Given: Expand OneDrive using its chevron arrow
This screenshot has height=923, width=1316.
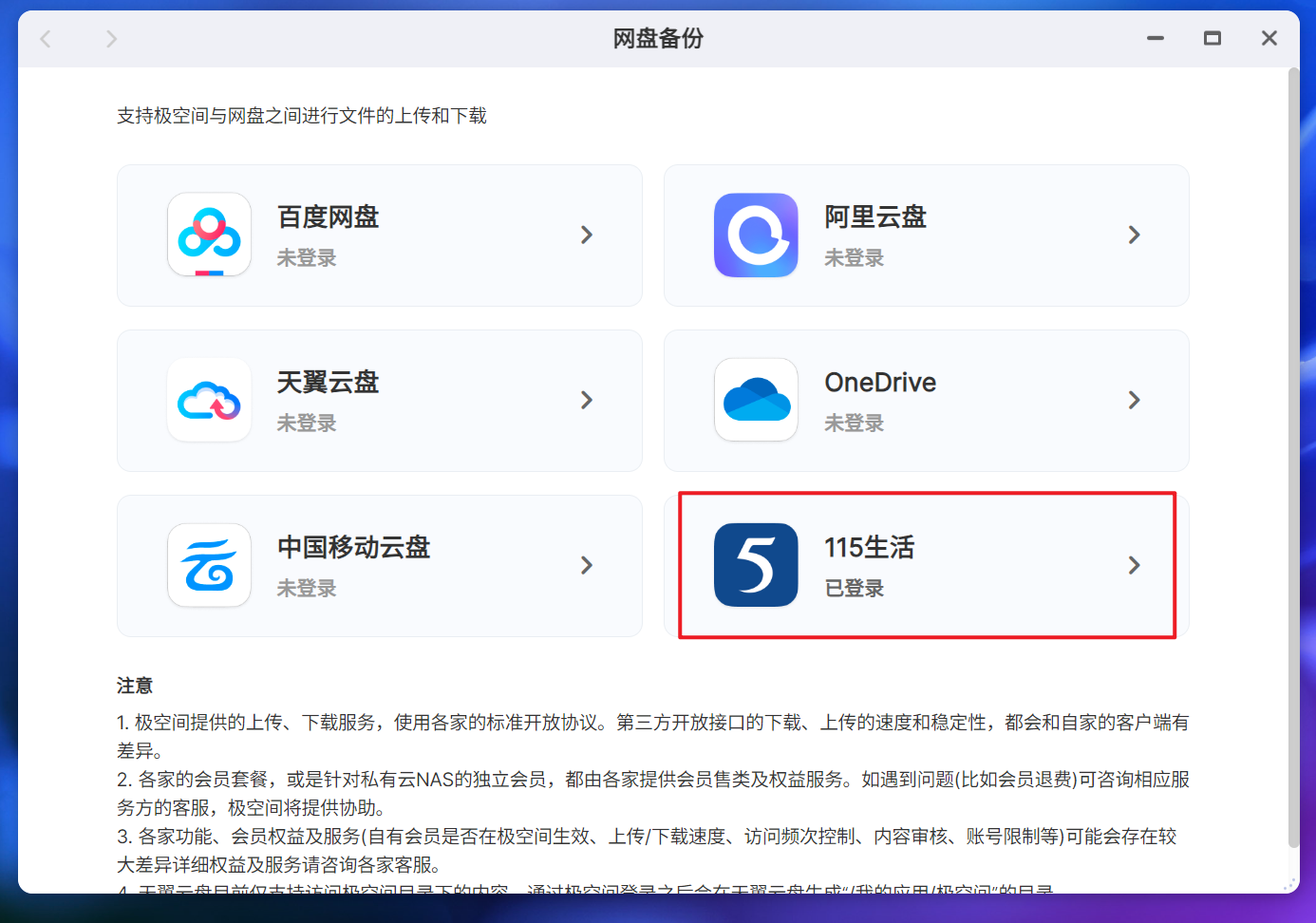Looking at the screenshot, I should pyautogui.click(x=1134, y=400).
